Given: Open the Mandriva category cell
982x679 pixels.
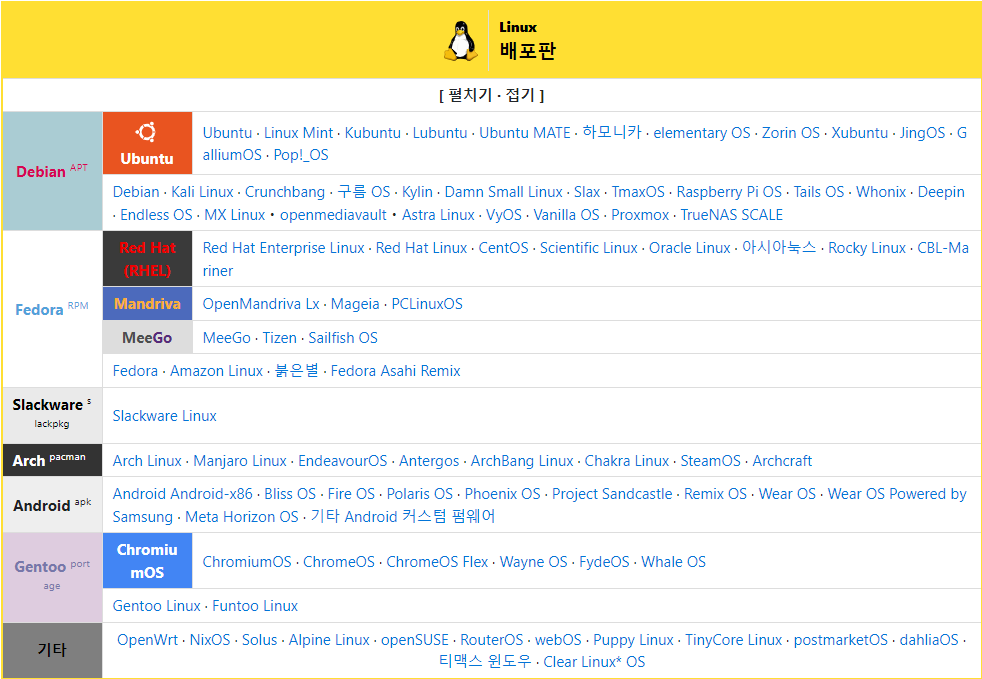Looking at the screenshot, I should tap(147, 304).
